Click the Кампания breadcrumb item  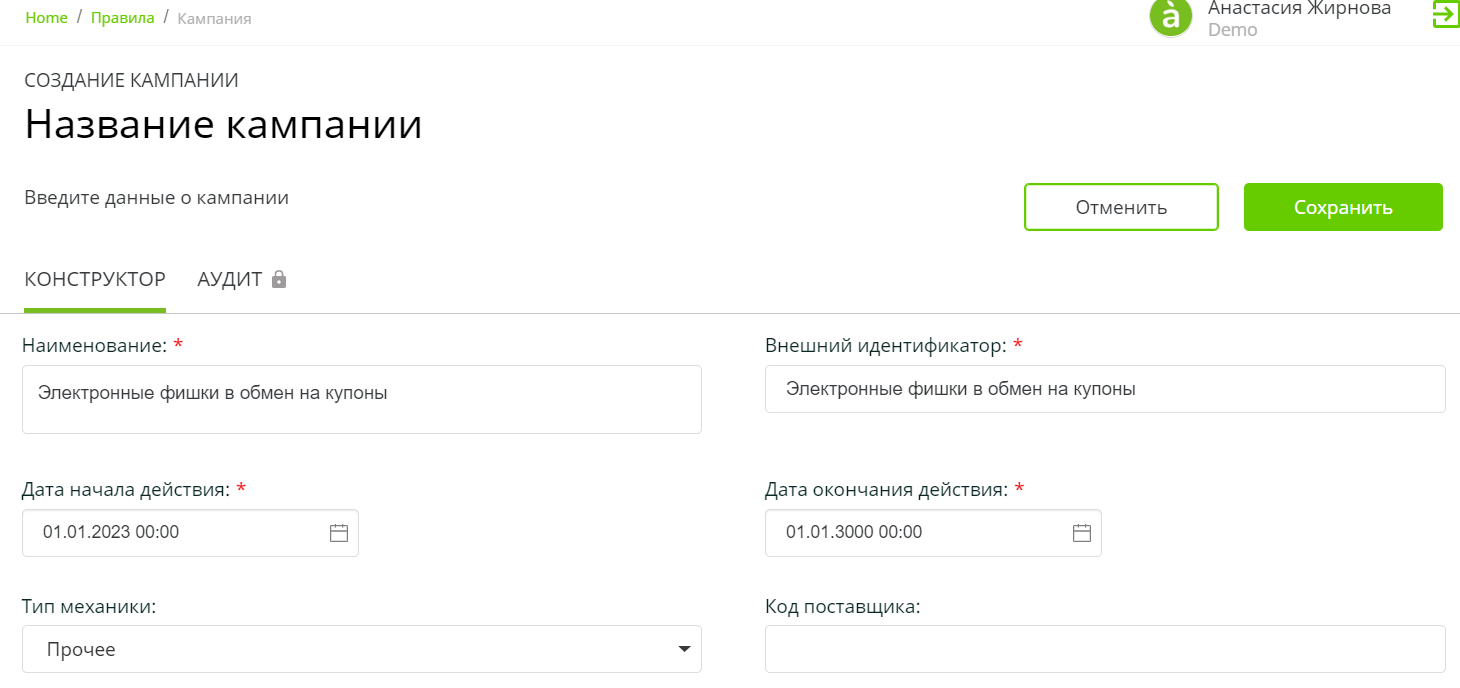tap(214, 18)
